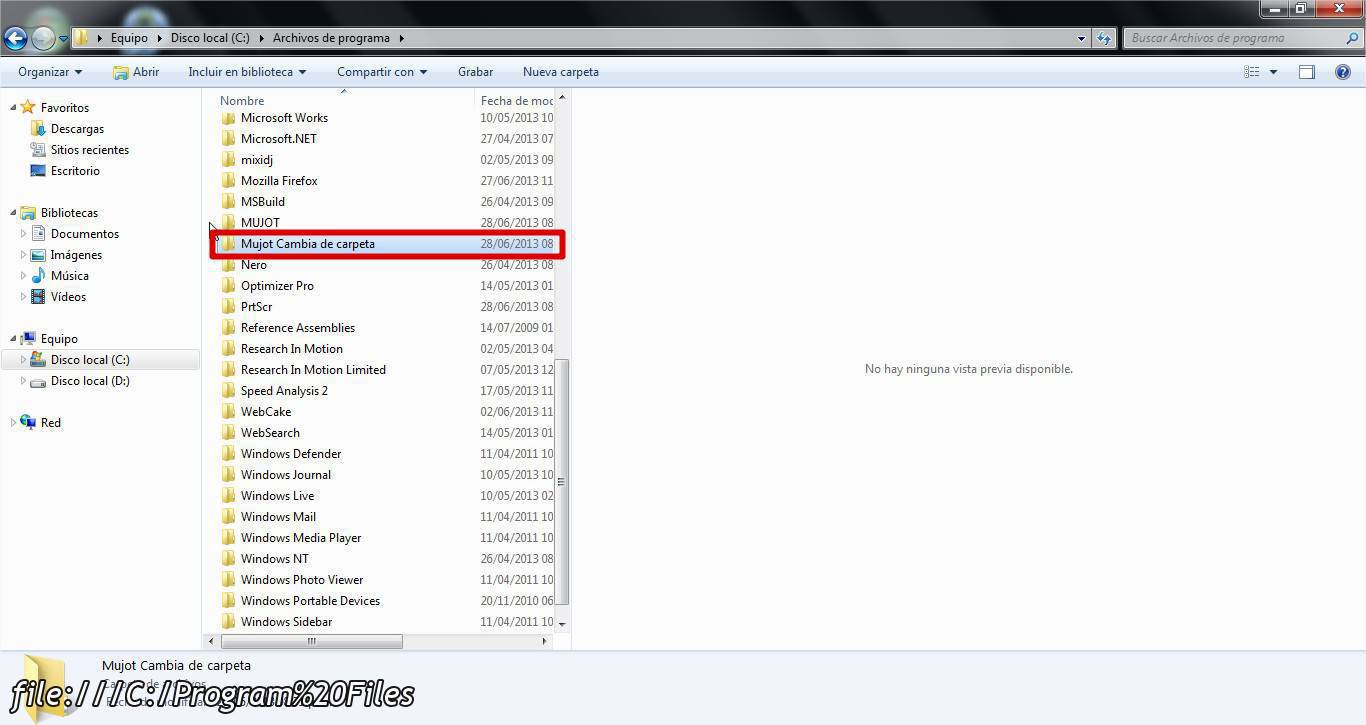The width and height of the screenshot is (1366, 725).
Task: Click the Grabar button
Action: tap(475, 72)
